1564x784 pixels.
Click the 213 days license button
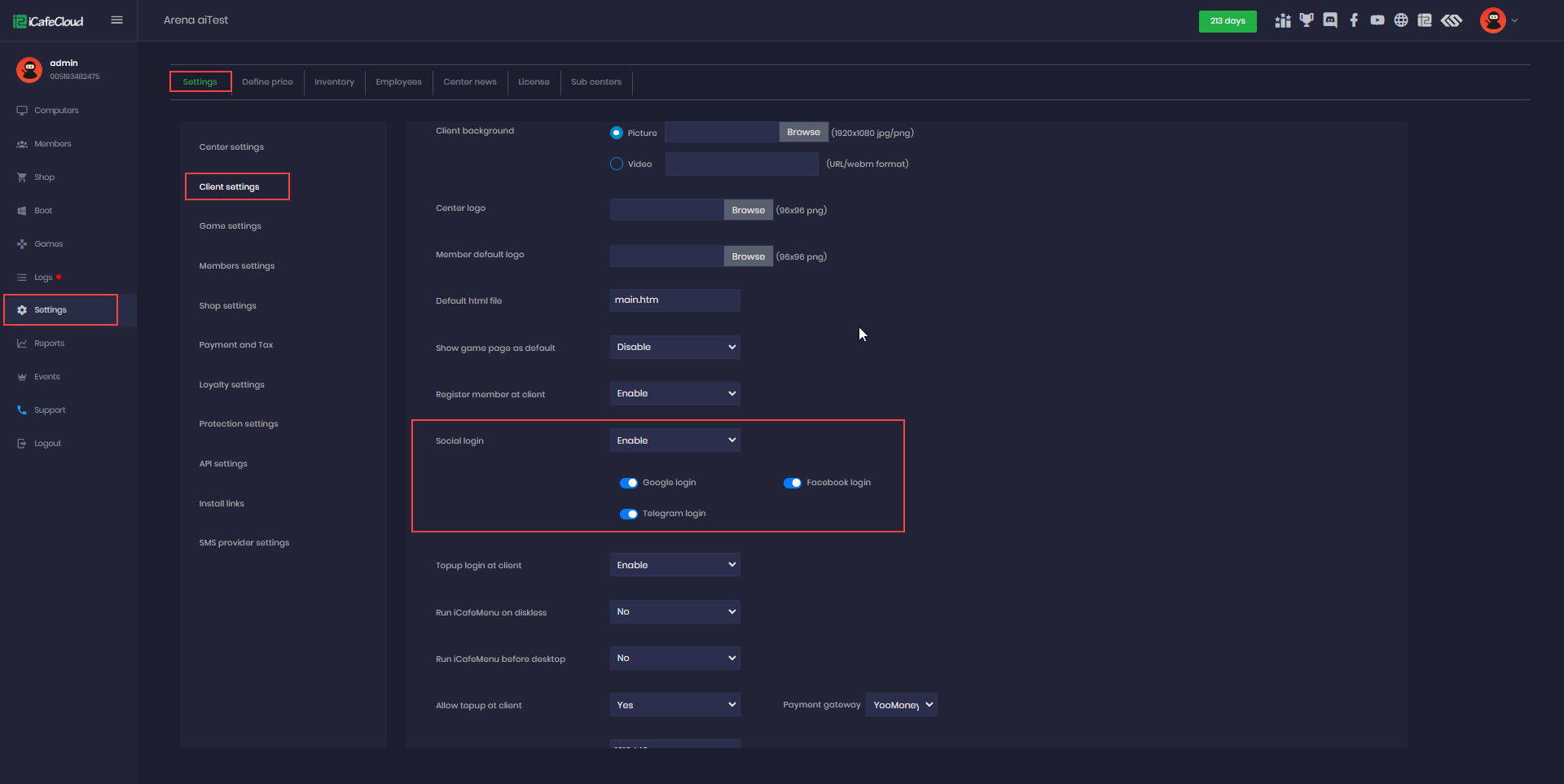coord(1227,21)
